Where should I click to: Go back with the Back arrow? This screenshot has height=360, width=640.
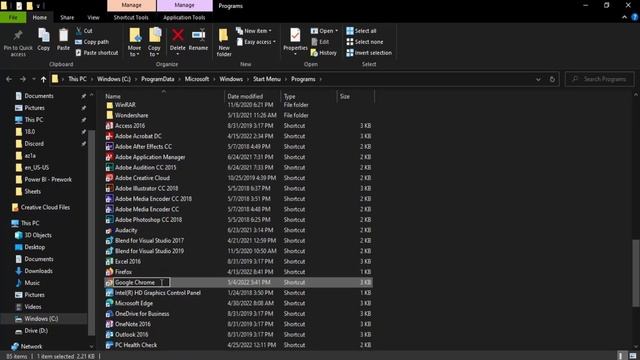(x=9, y=79)
